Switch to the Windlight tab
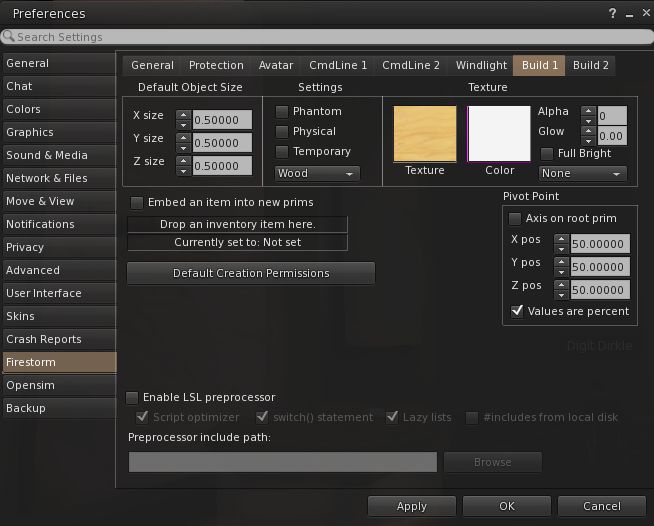This screenshot has height=526, width=654. pyautogui.click(x=481, y=65)
